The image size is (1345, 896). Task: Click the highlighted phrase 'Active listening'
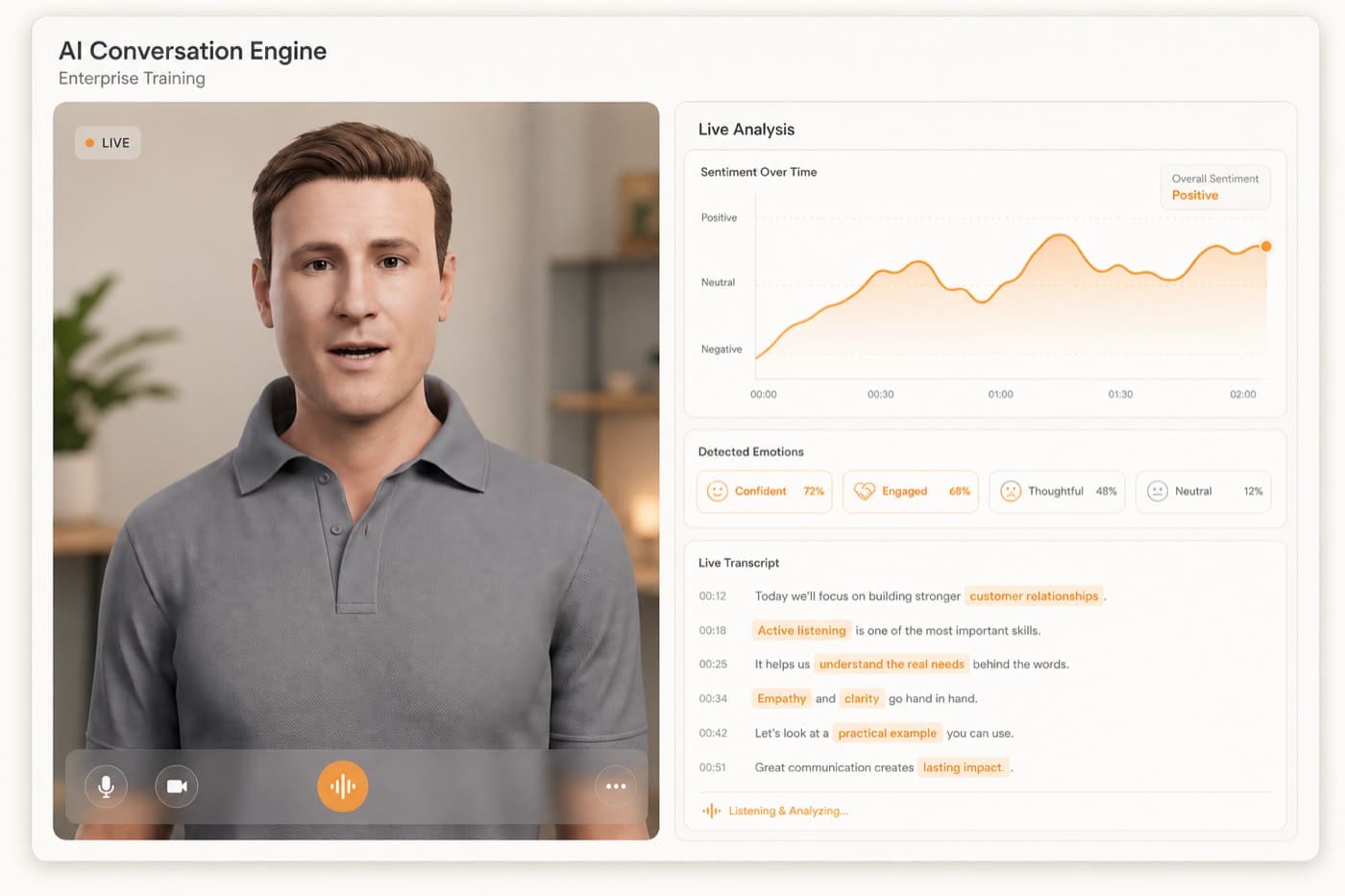coord(801,631)
